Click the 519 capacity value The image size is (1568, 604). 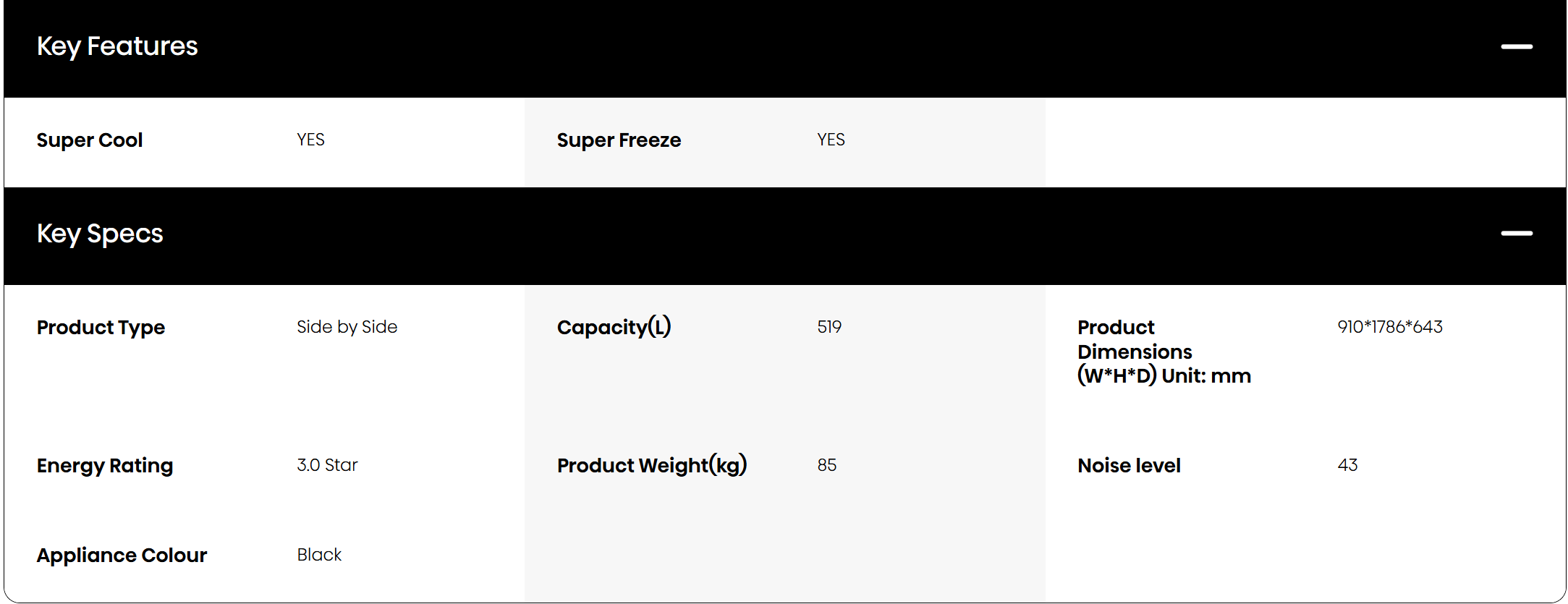[x=829, y=327]
